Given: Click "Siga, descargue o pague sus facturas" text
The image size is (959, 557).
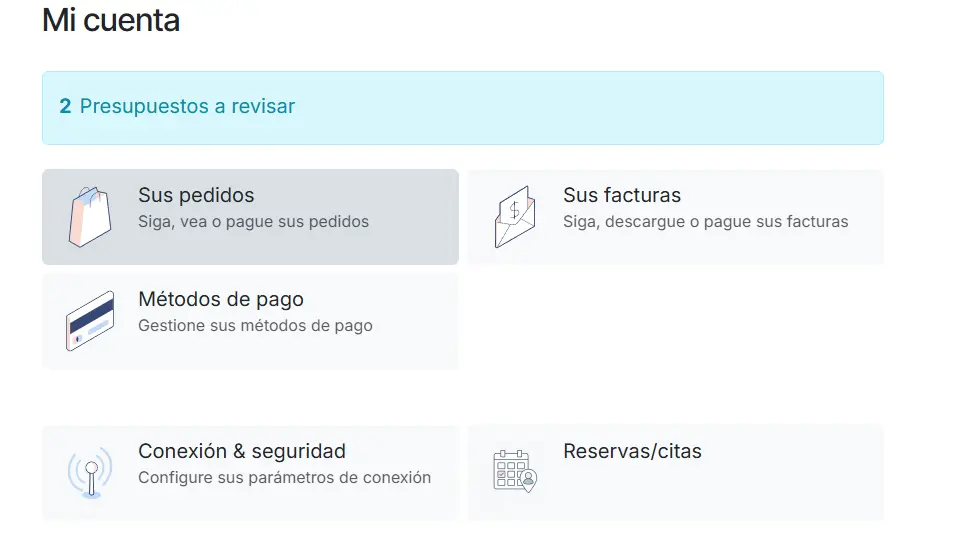Looking at the screenshot, I should click(x=705, y=222).
